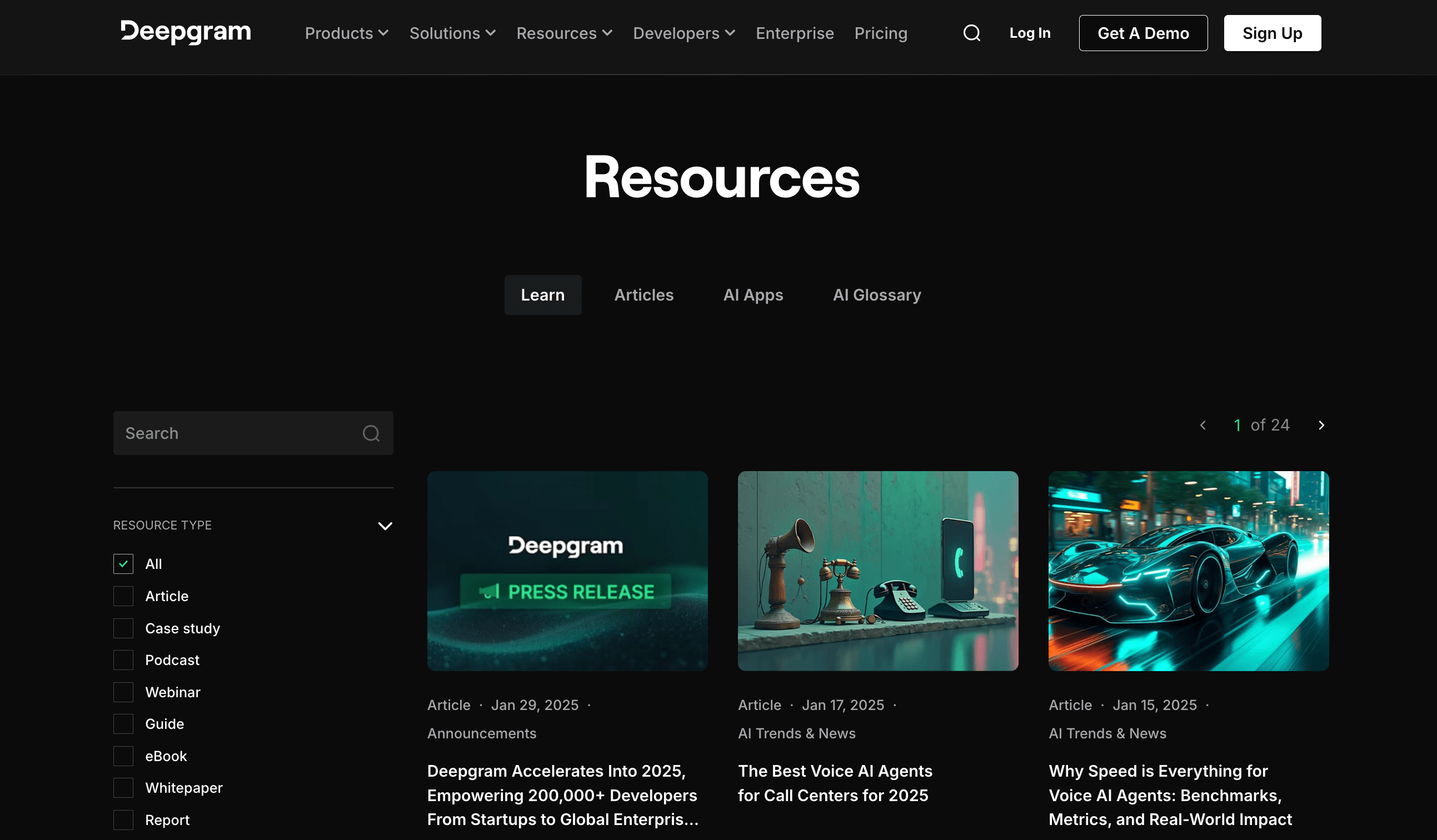Go to the next page of resources
The image size is (1437, 840).
tap(1322, 425)
